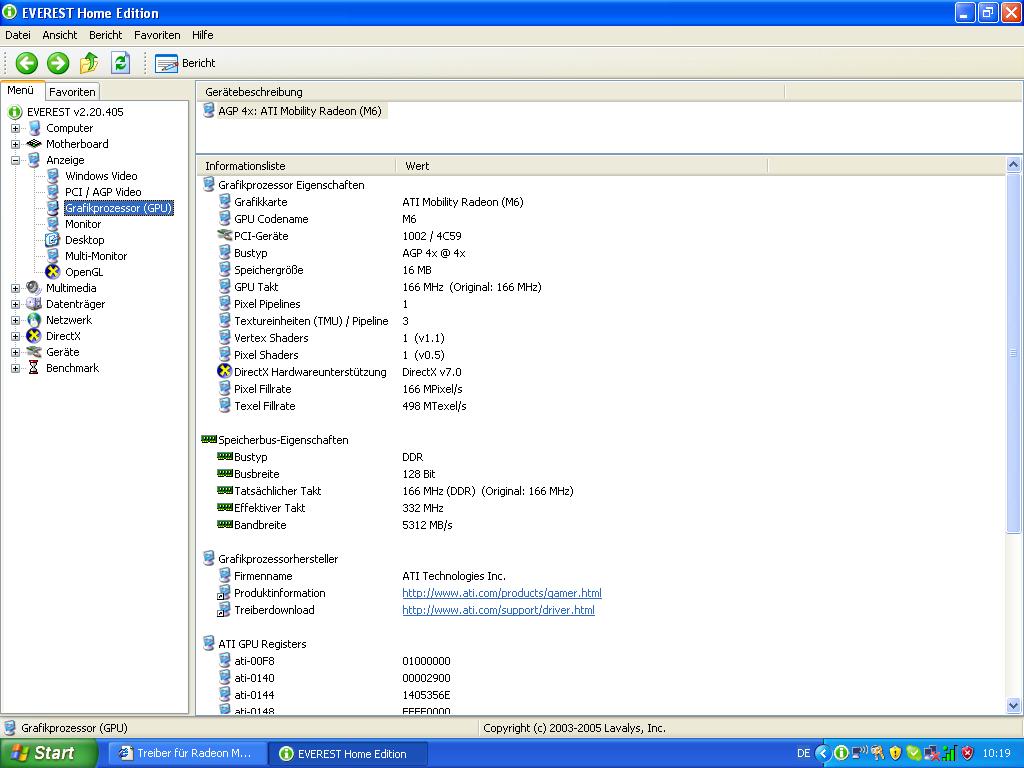Open the Datei menu
The height and width of the screenshot is (768, 1024).
18,35
